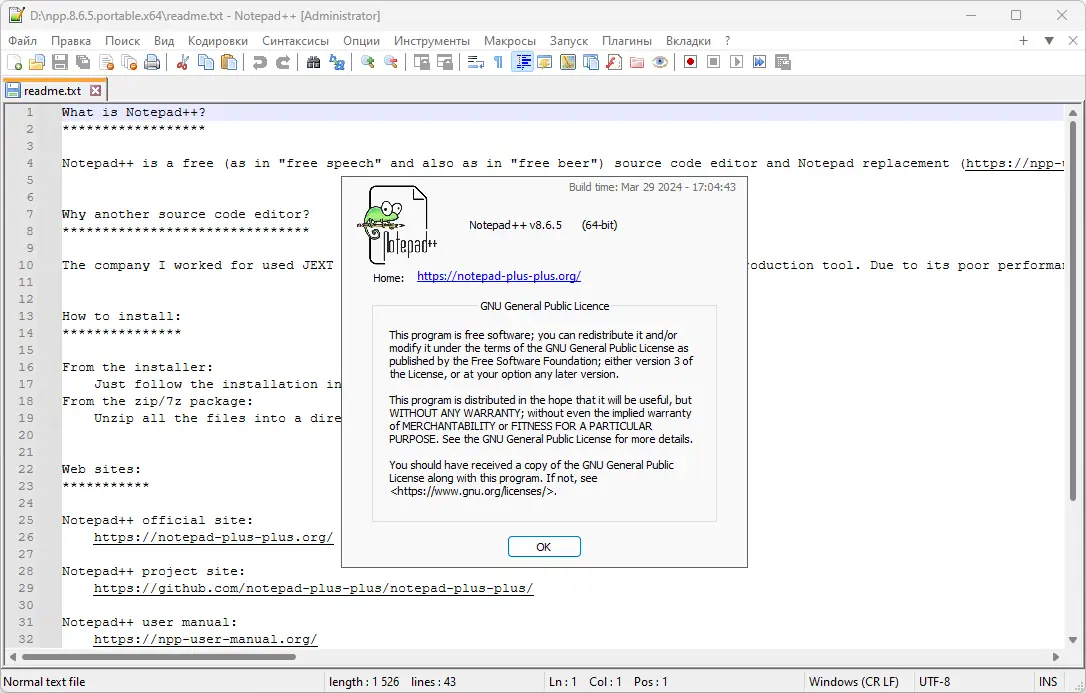Open the Плагины menu

627,41
